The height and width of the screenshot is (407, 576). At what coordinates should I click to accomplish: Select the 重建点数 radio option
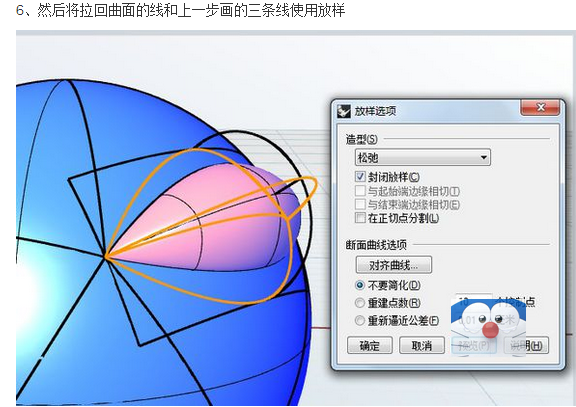click(x=360, y=303)
